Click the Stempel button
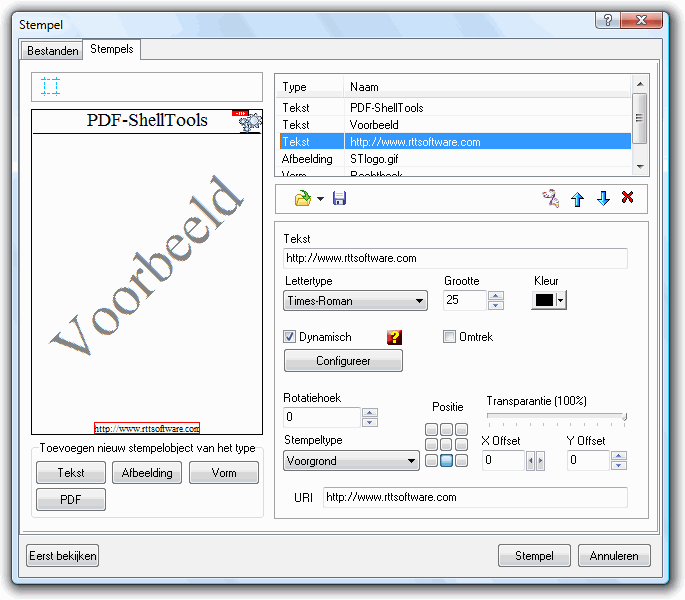 point(534,556)
